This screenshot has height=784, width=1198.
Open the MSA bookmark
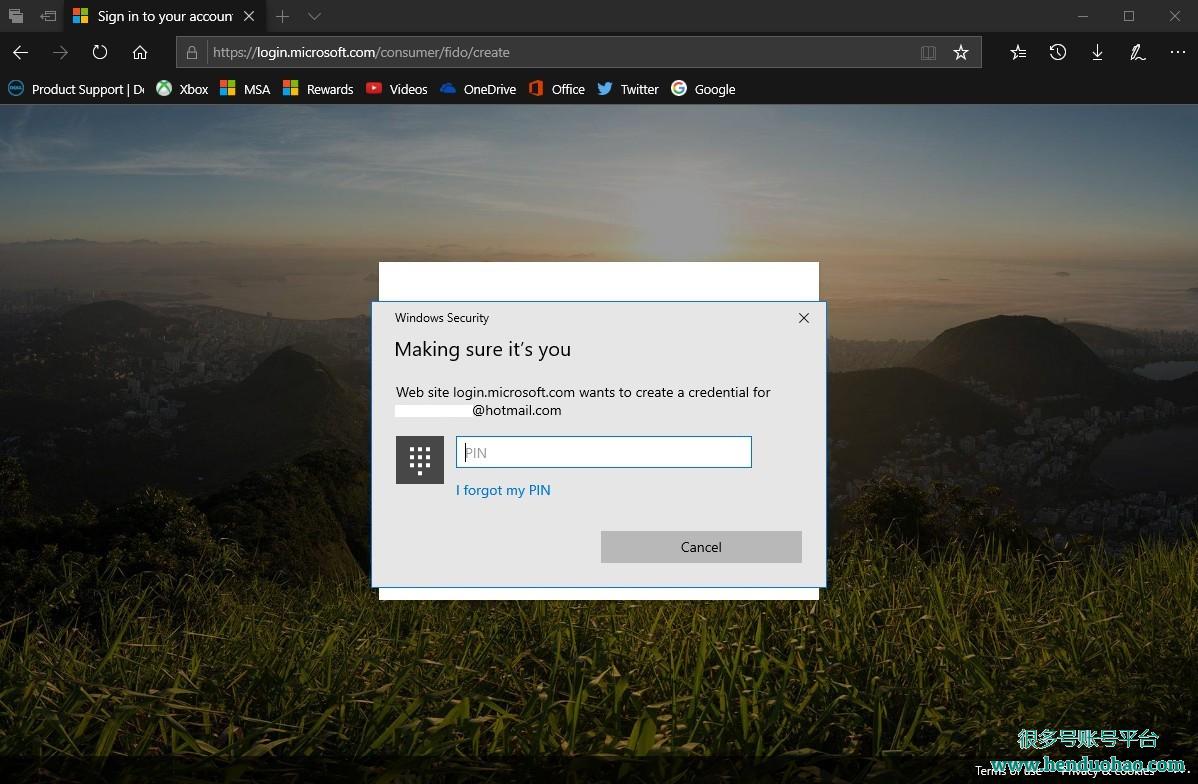coord(245,89)
